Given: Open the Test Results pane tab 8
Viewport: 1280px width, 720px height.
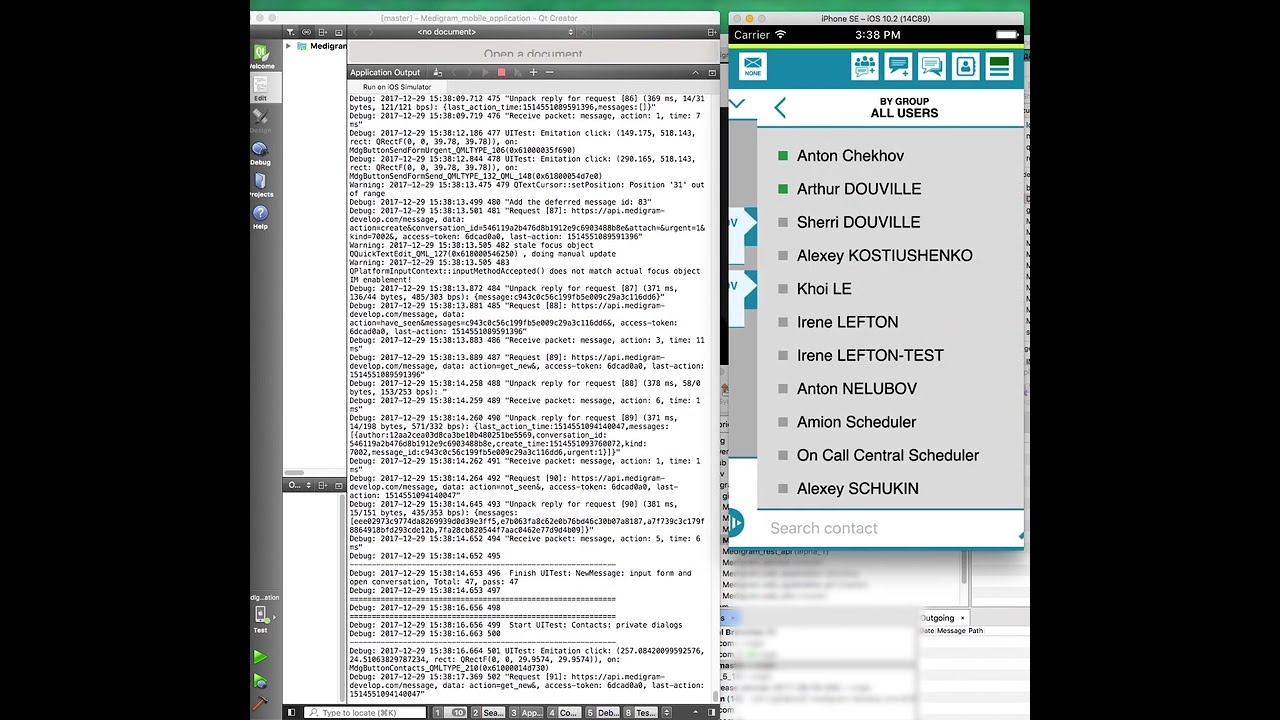Looking at the screenshot, I should (x=641, y=712).
